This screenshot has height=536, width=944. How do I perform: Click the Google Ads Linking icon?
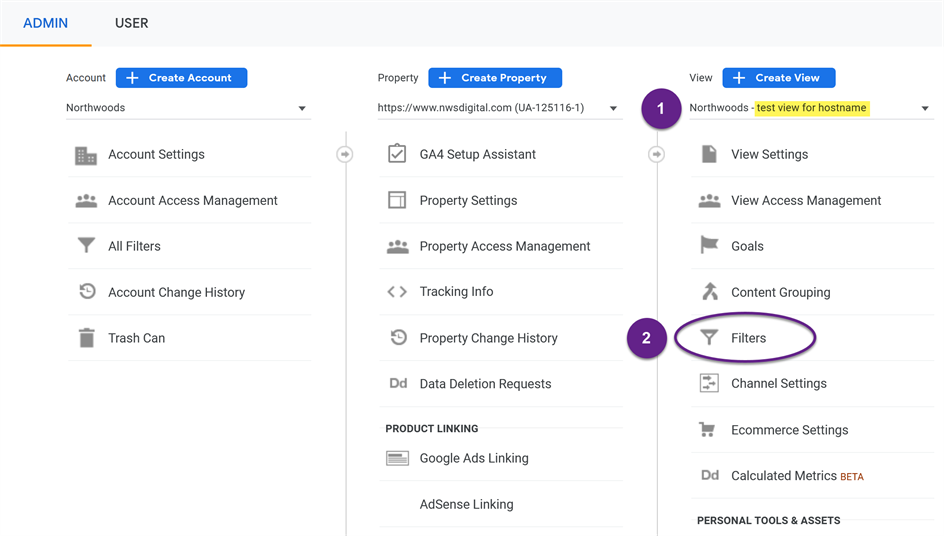[397, 458]
